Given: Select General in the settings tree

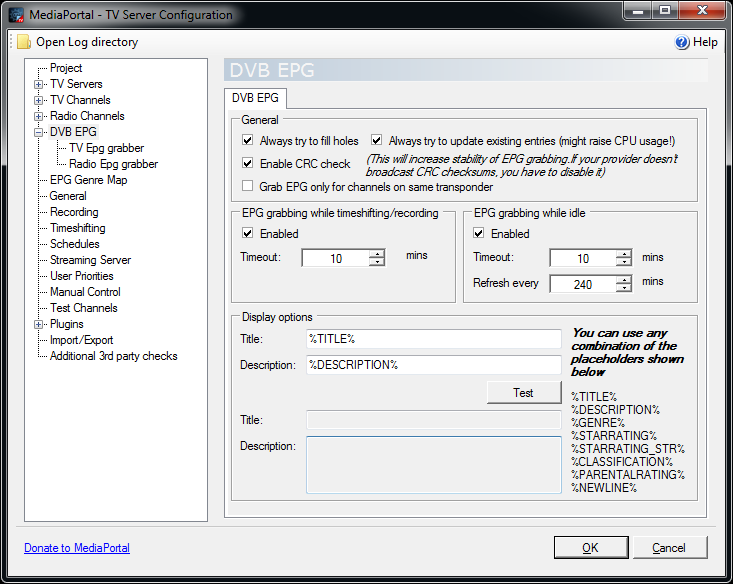Looking at the screenshot, I should click(68, 196).
